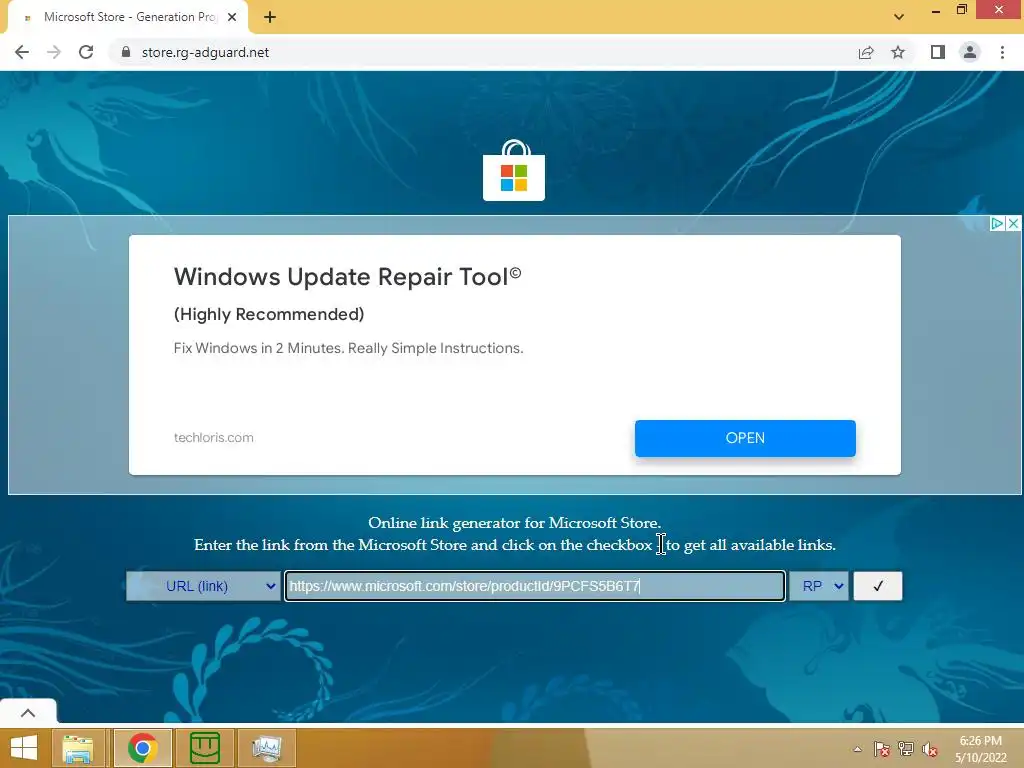Go back with the browser back arrow

[22, 52]
